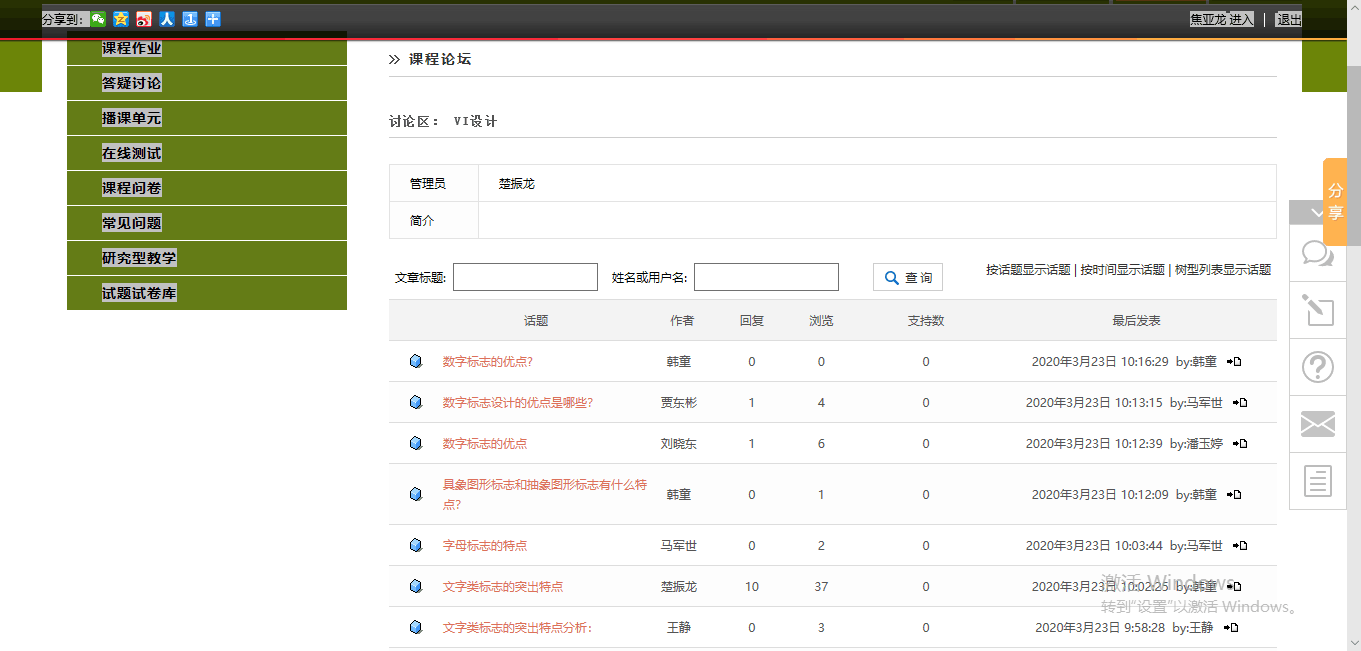The image size is (1361, 651).
Task: Select 试题试卷库 from sidebar menu
Action: click(x=139, y=293)
